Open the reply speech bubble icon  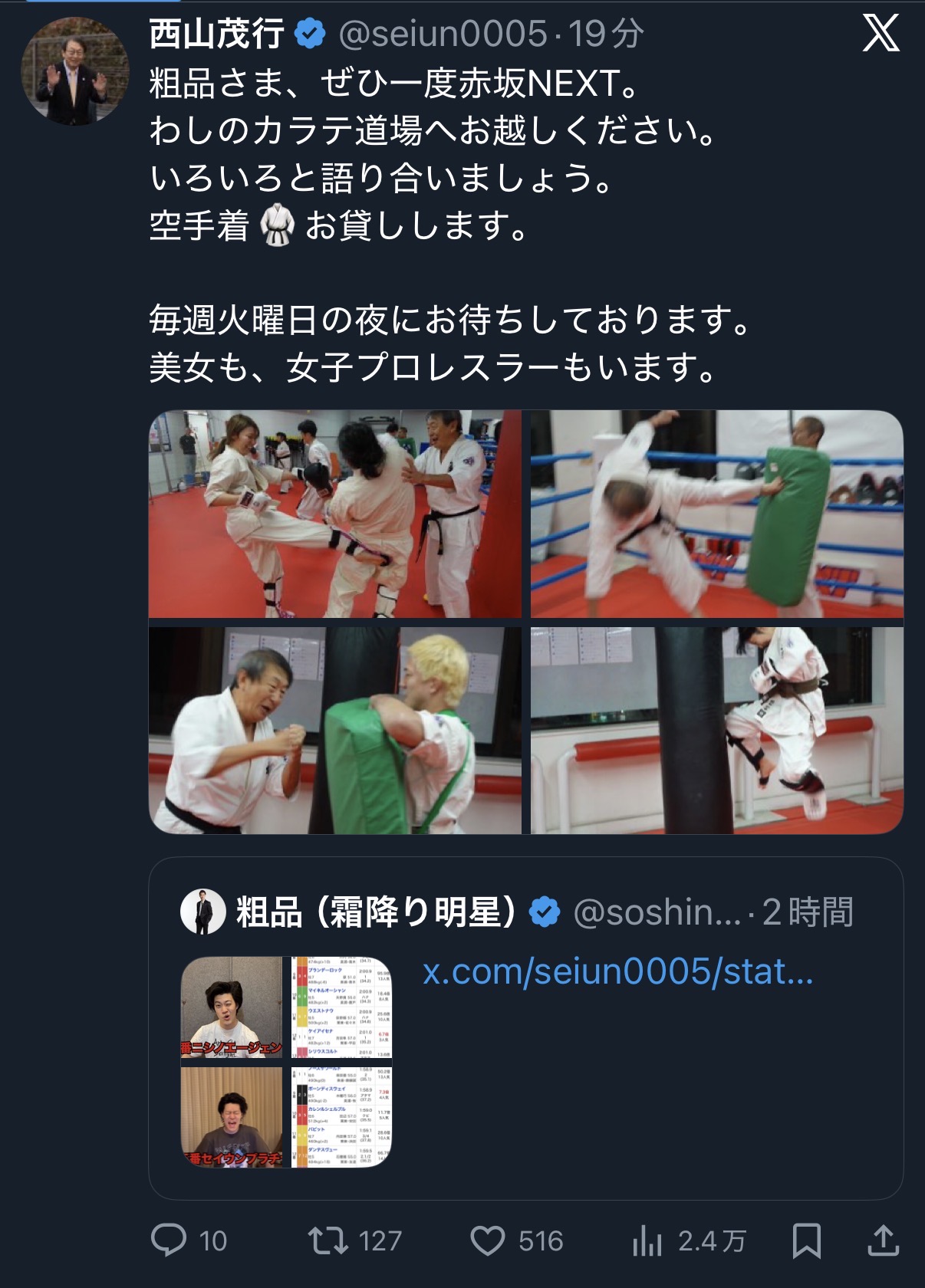click(169, 1240)
